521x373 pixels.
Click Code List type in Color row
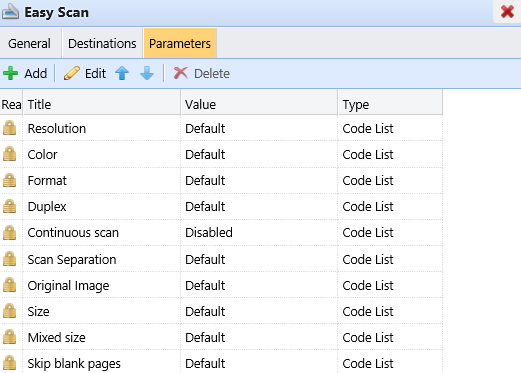pyautogui.click(x=368, y=155)
